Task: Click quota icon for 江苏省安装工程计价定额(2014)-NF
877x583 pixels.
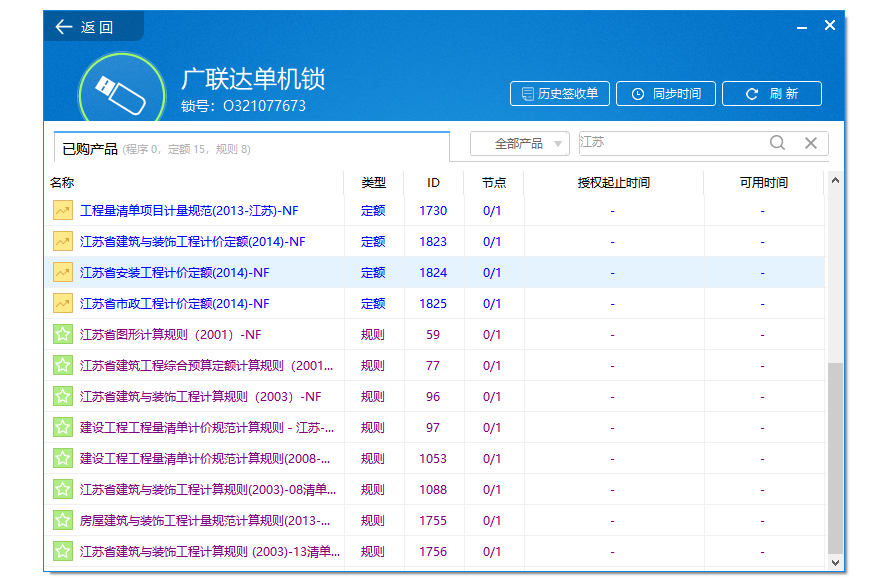Action: (63, 272)
